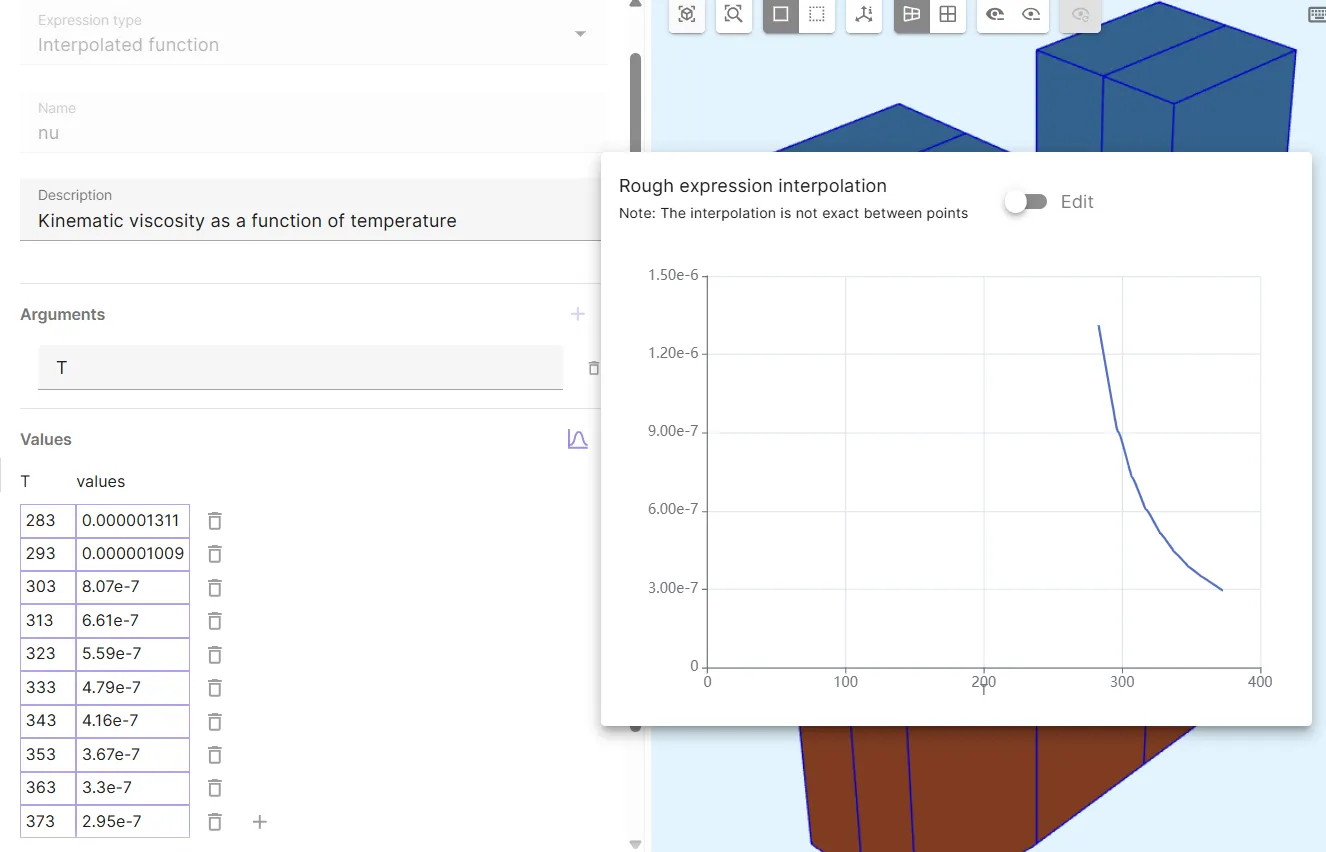The width and height of the screenshot is (1326, 852).
Task: Open the keyboard shortcuts icon
Action: (1316, 14)
